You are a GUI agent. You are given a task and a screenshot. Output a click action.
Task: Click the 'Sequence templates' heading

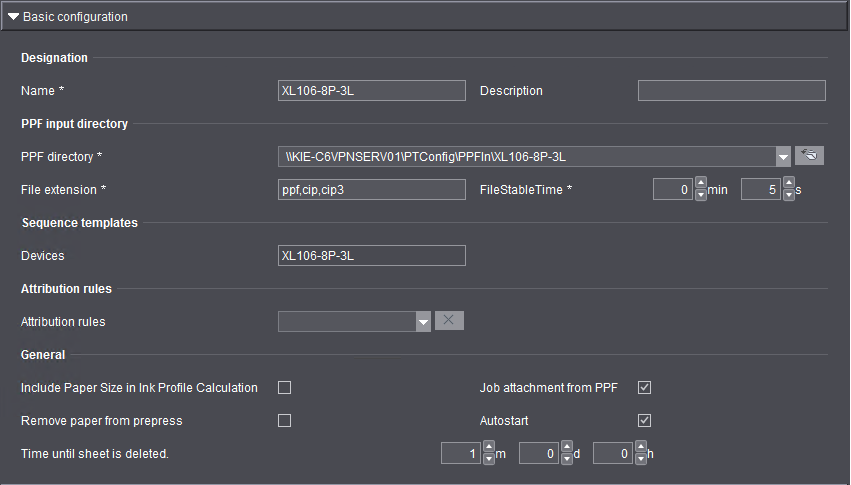coord(79,222)
